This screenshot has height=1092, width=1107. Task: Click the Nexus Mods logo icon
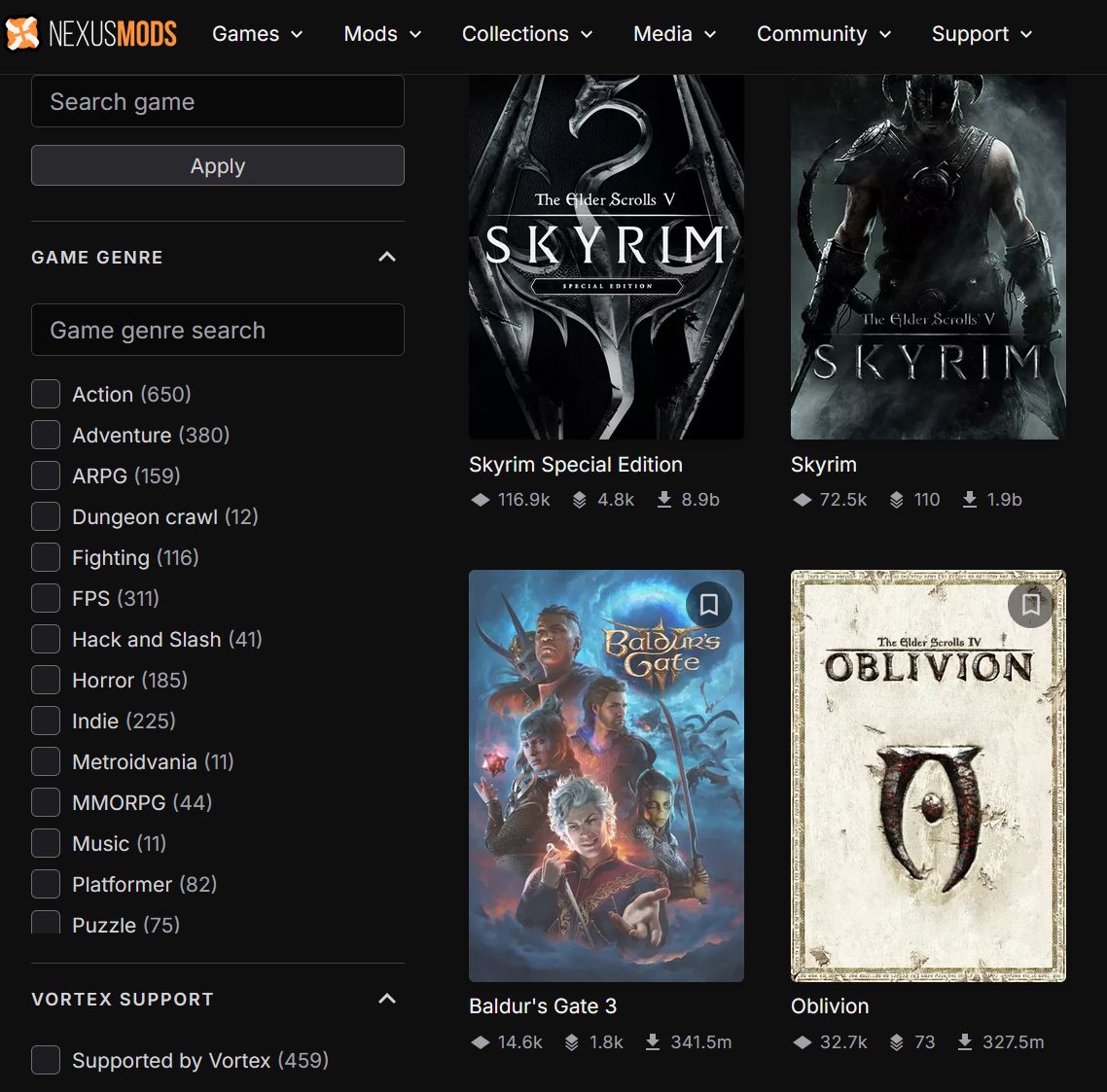tap(21, 33)
